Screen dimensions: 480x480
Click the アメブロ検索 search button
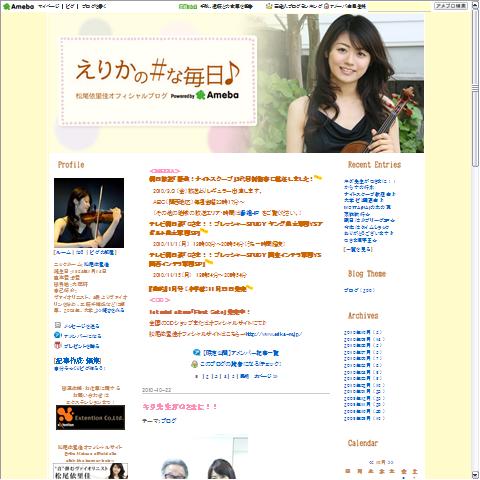(451, 6)
